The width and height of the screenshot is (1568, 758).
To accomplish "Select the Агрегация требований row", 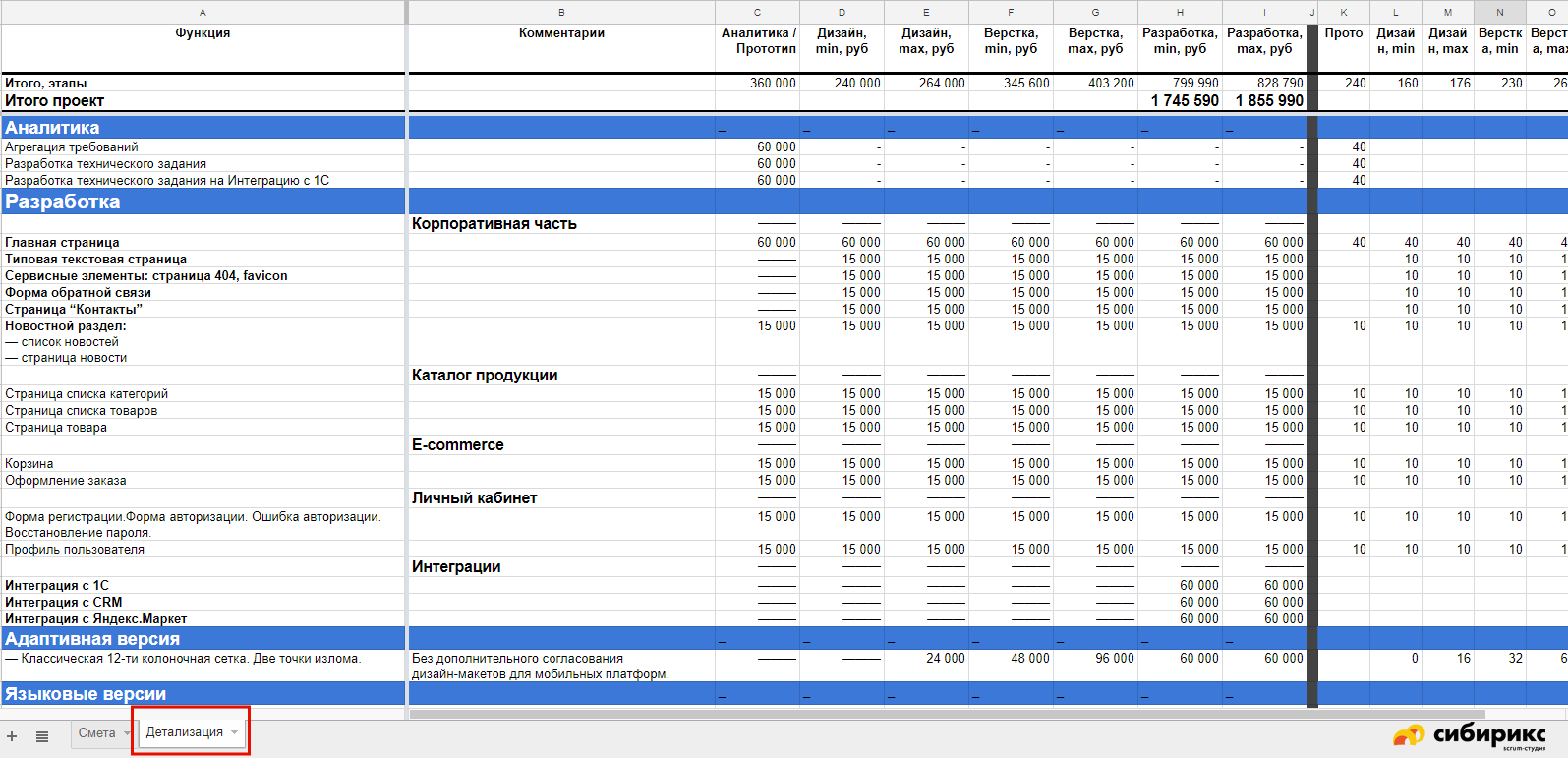I will click(203, 146).
